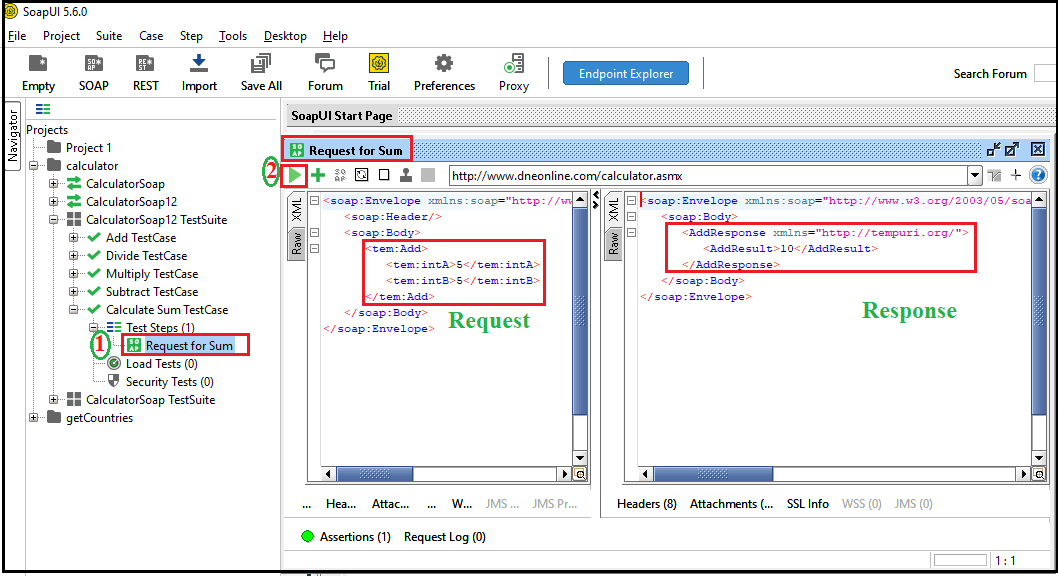
Task: Click the zoom icon below the request editor
Action: 580,474
